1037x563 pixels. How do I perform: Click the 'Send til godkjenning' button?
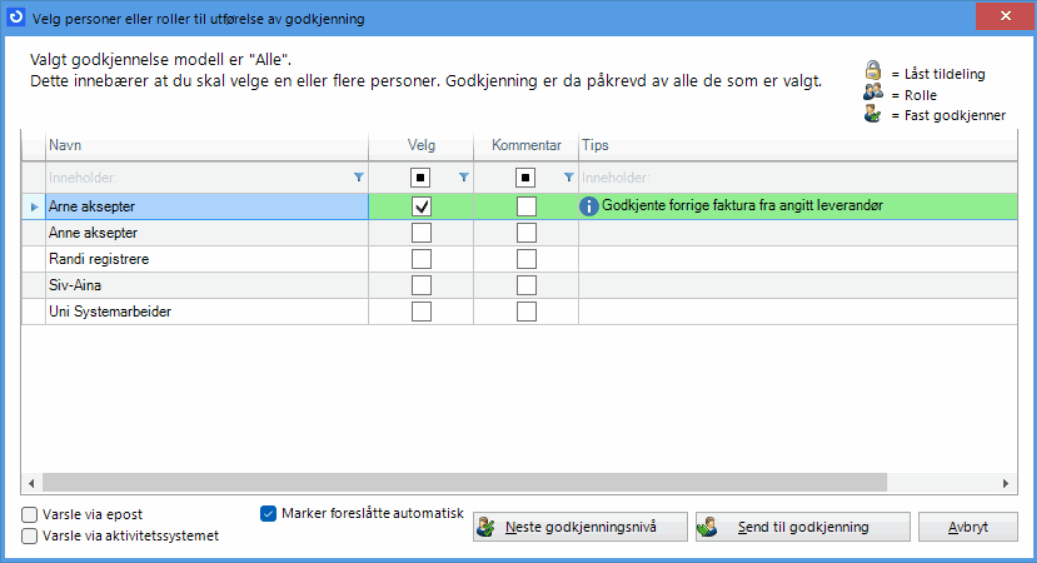(802, 527)
